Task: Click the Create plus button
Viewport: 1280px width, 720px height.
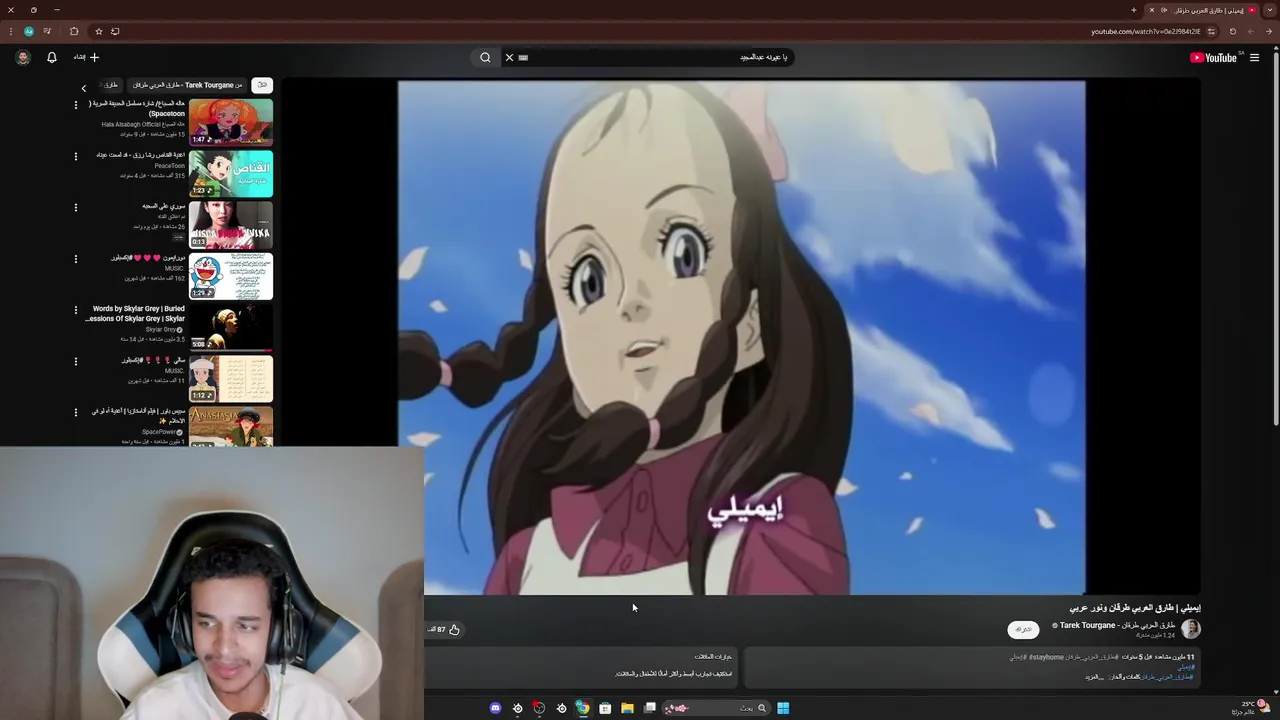Action: (87, 58)
